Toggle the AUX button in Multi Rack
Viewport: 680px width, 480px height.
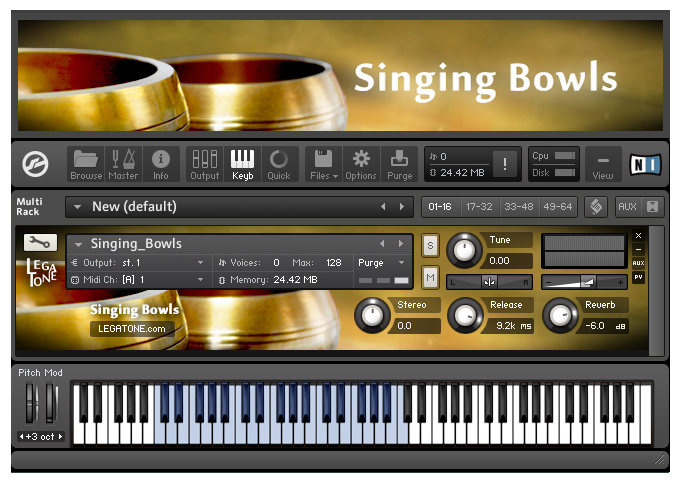(x=627, y=207)
